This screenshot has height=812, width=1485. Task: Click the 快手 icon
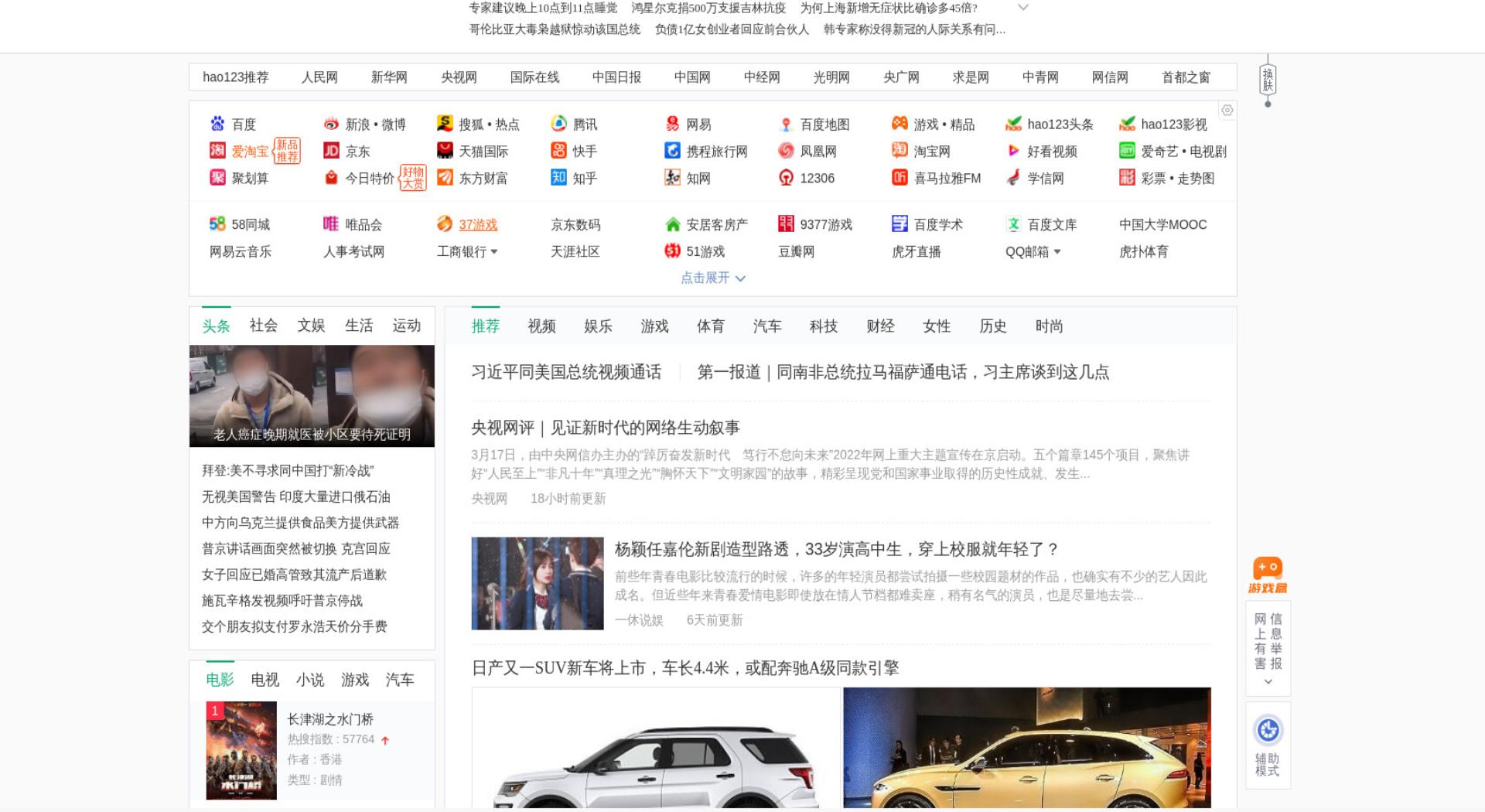(558, 151)
